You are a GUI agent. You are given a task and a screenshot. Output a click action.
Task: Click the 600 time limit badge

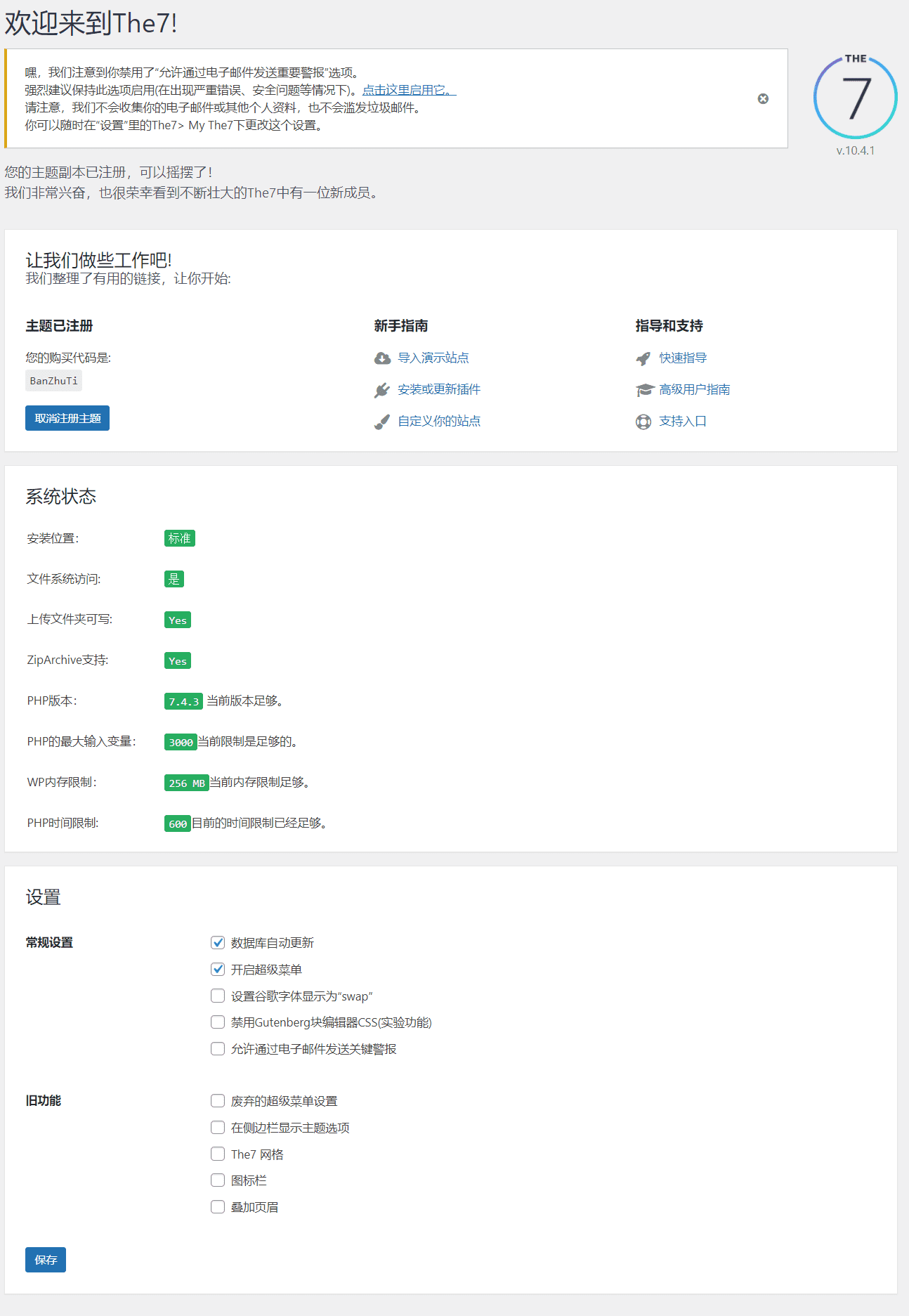178,823
